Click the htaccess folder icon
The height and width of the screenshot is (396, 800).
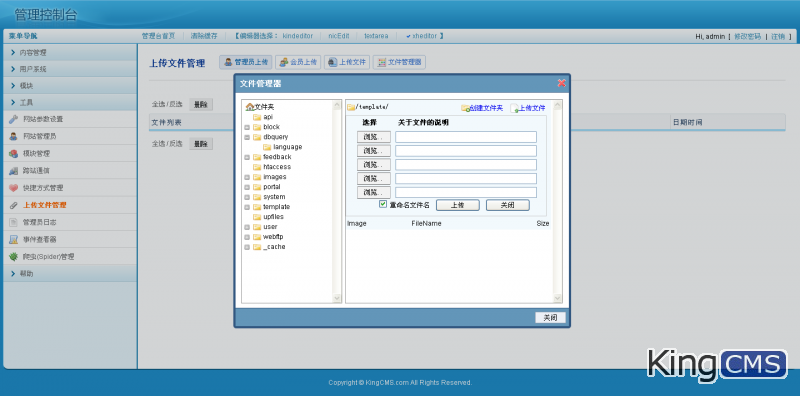click(257, 167)
